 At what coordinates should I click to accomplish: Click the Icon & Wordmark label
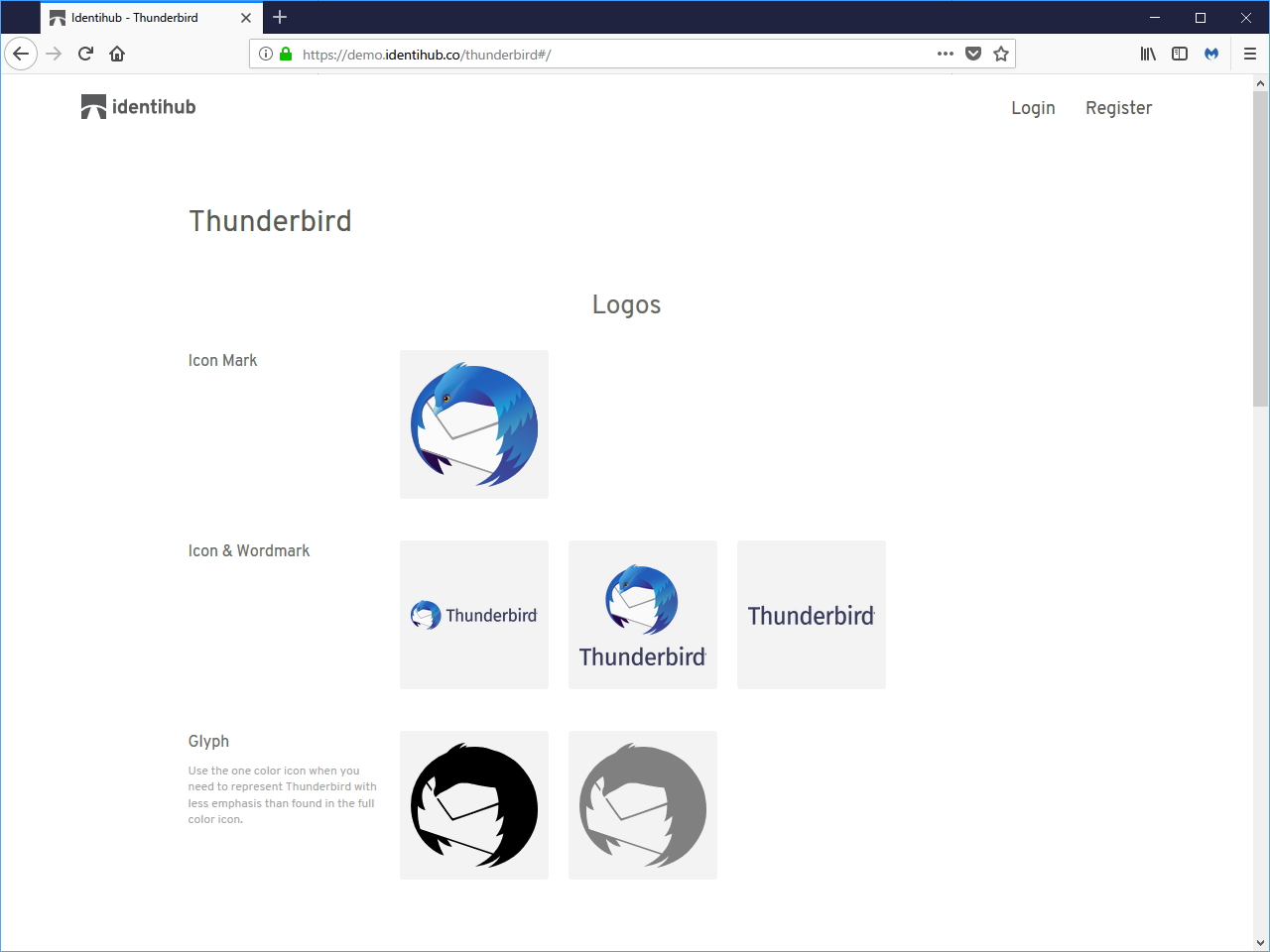point(249,551)
